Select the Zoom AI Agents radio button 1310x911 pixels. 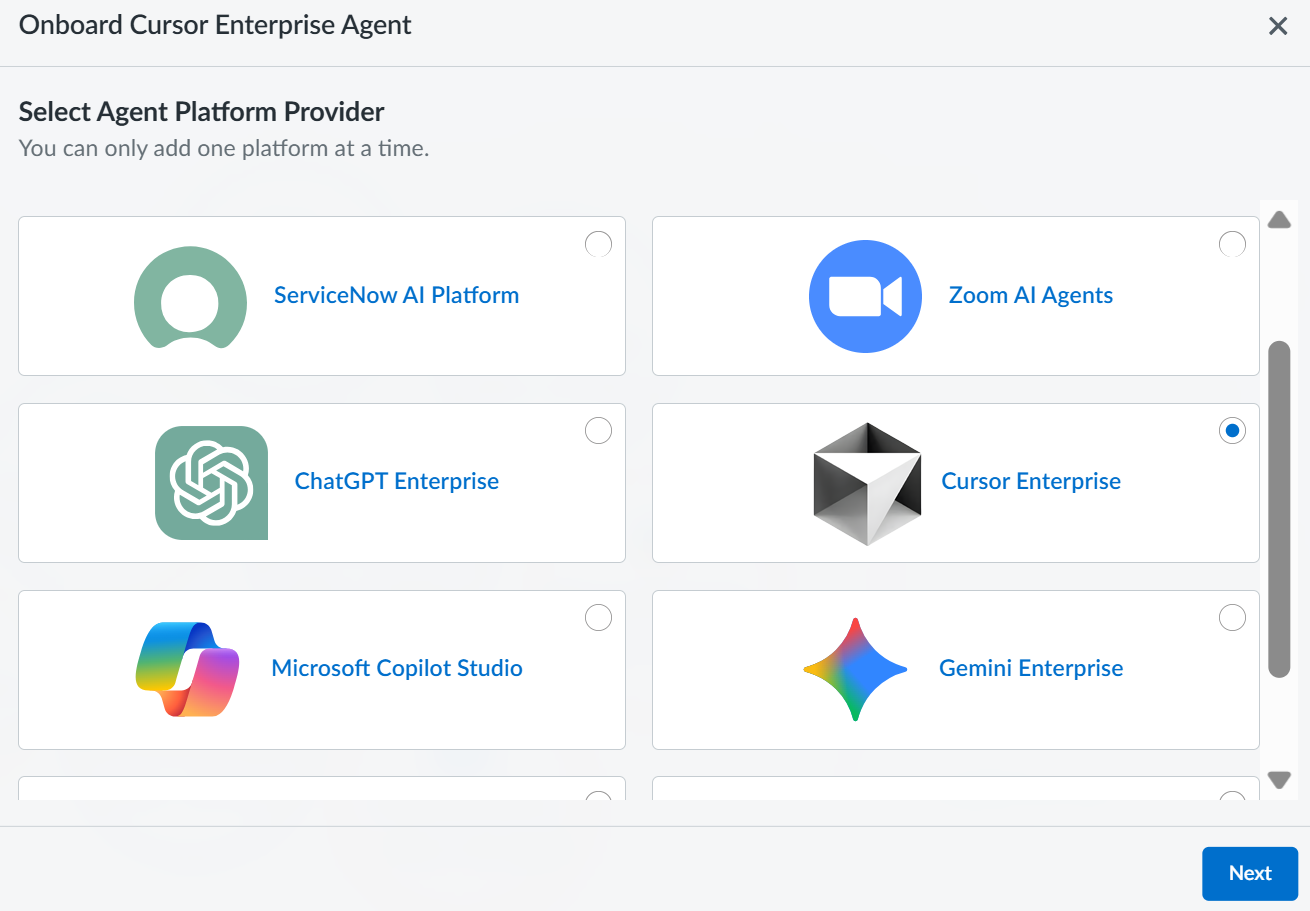click(1232, 244)
